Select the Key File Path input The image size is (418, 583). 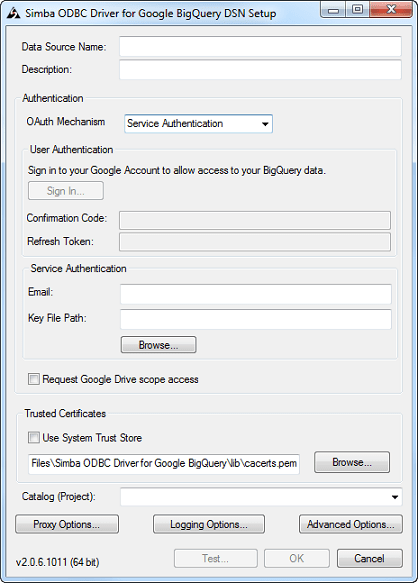[255, 319]
